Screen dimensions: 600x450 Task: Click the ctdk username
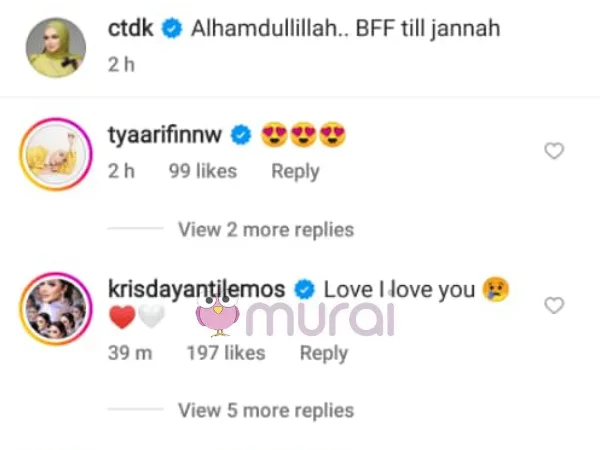130,28
